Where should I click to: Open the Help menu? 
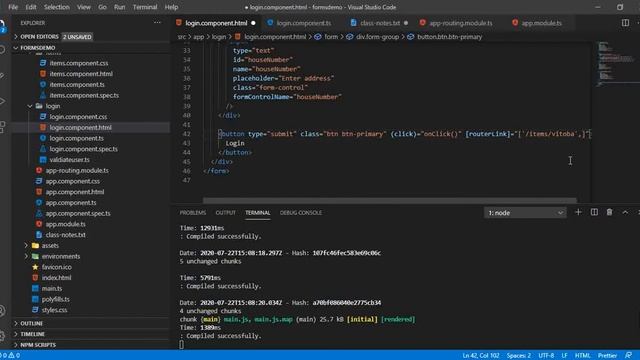pyautogui.click(x=171, y=7)
